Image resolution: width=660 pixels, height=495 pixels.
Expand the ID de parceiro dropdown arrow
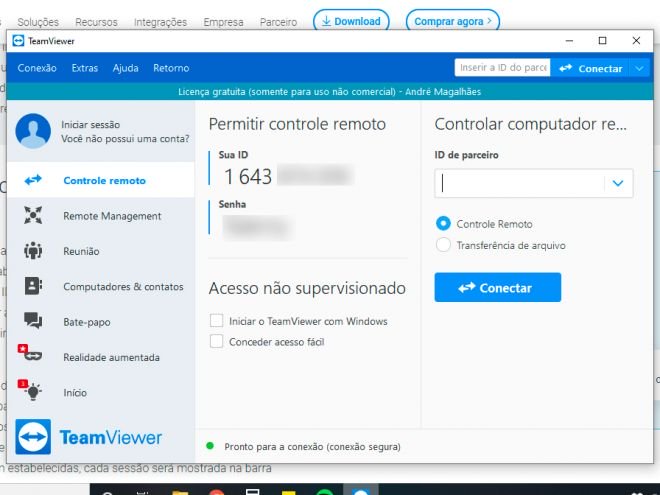click(x=617, y=183)
